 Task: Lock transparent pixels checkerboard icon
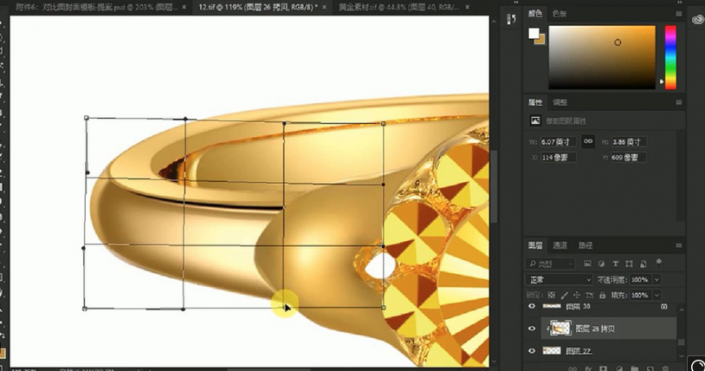point(552,295)
